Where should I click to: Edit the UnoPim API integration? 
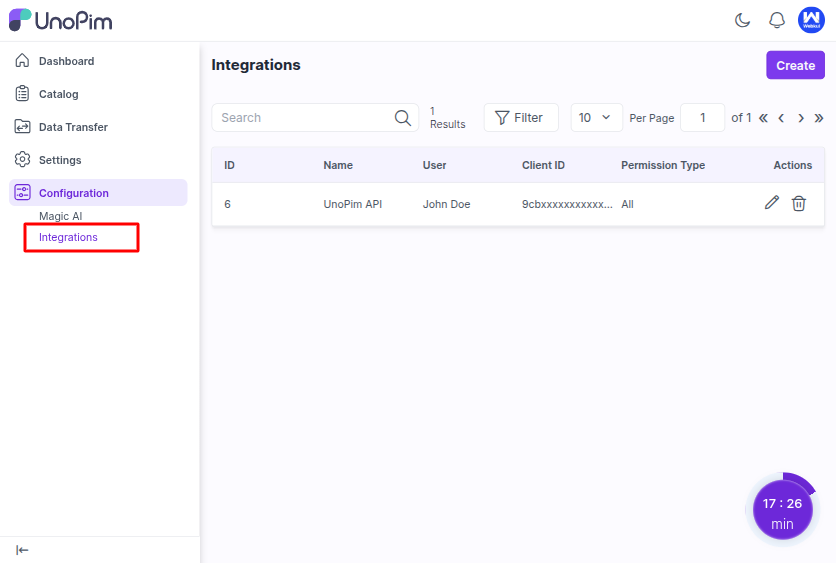tap(771, 203)
